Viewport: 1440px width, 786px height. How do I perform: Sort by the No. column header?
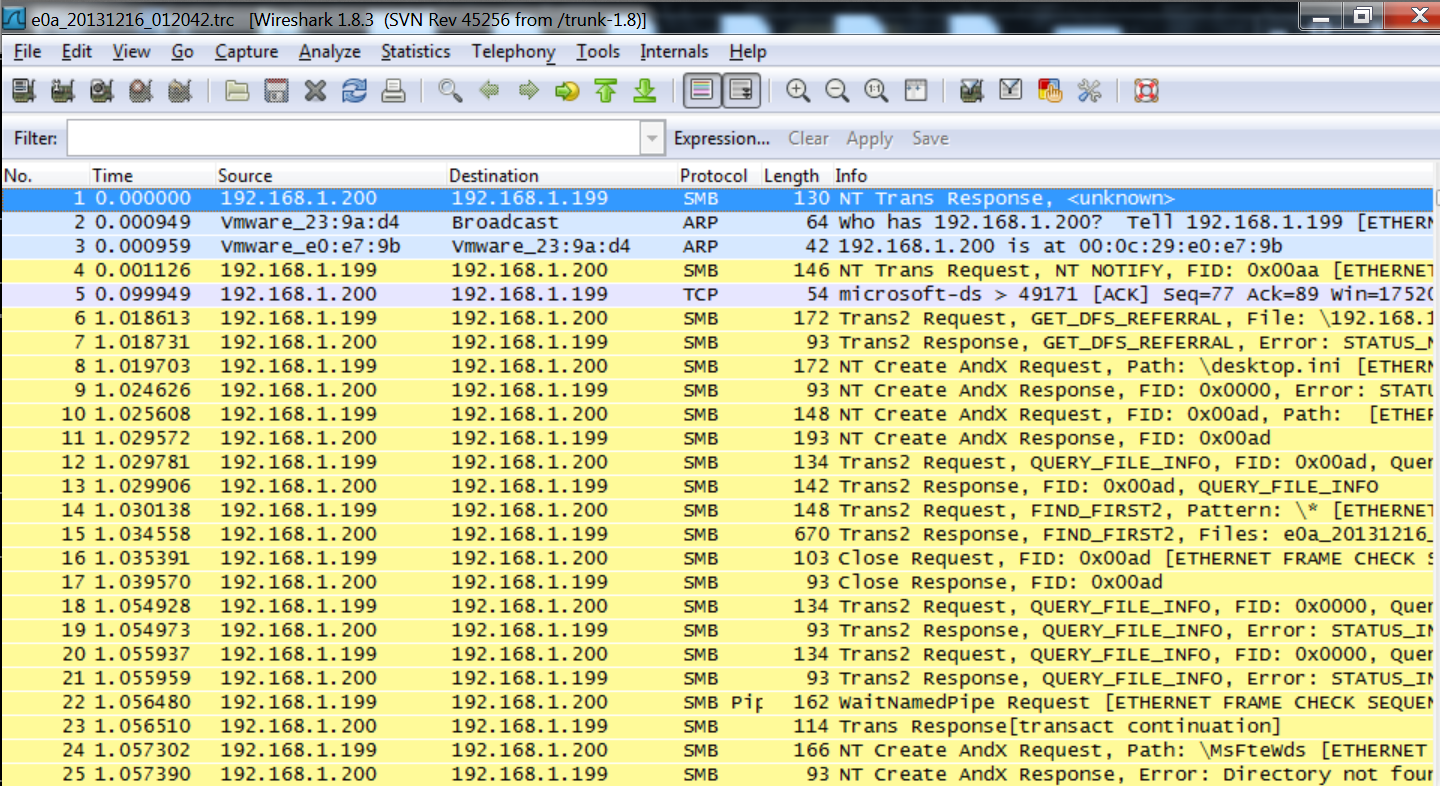(45, 176)
